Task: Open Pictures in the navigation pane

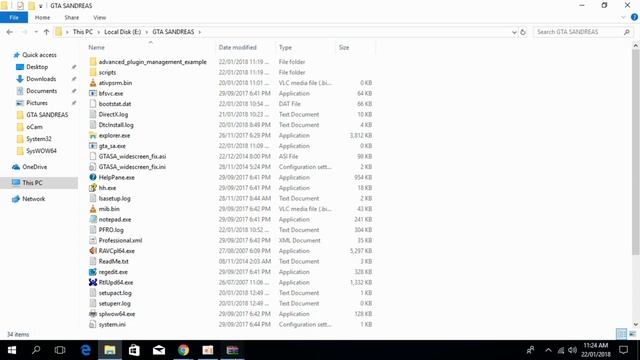Action: [x=37, y=103]
